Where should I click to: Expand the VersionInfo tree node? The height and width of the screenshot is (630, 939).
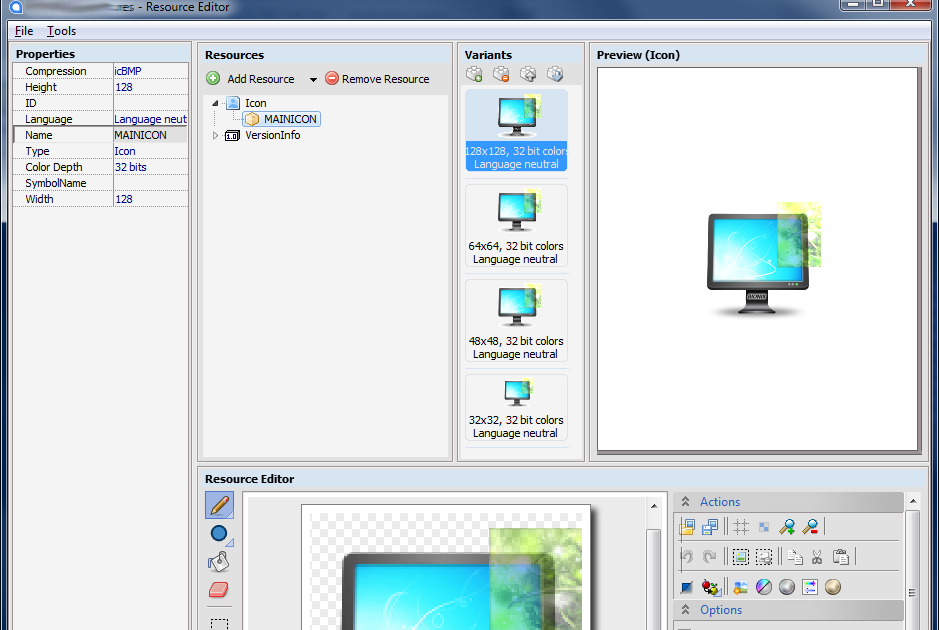coord(216,135)
